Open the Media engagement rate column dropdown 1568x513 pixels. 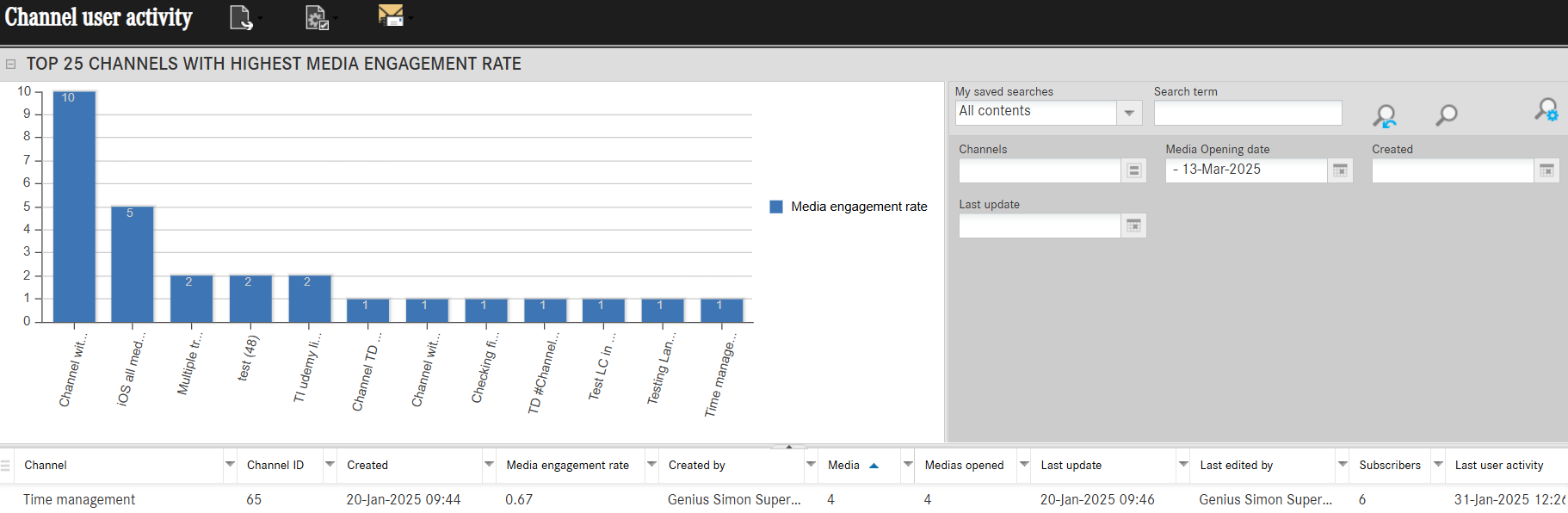tap(651, 465)
